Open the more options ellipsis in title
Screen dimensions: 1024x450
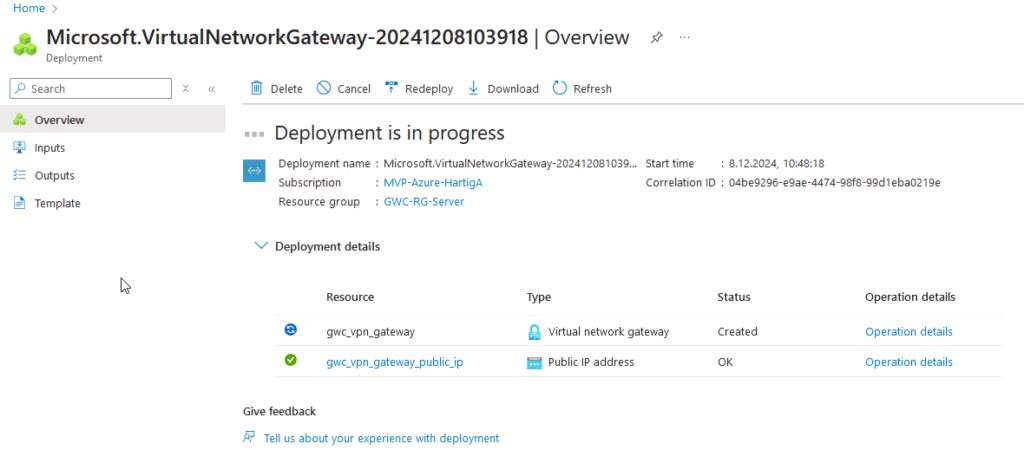684,37
